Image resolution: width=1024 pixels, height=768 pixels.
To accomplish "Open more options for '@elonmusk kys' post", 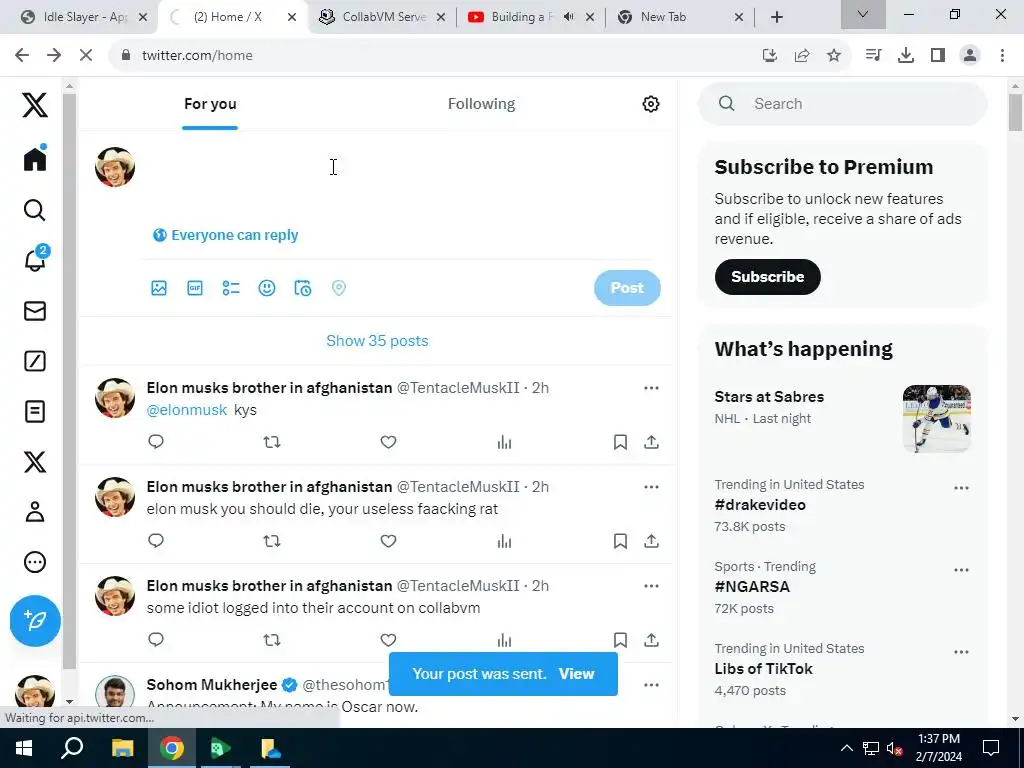I will pos(651,388).
